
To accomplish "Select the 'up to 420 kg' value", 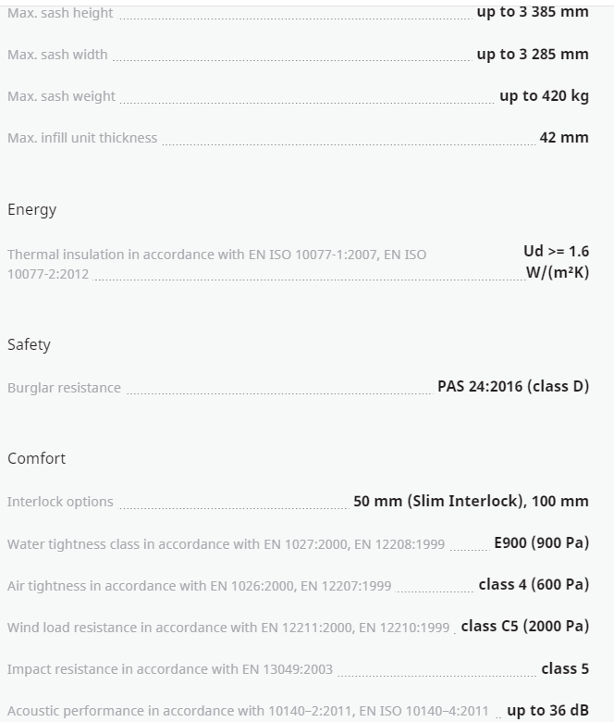I will [544, 96].
